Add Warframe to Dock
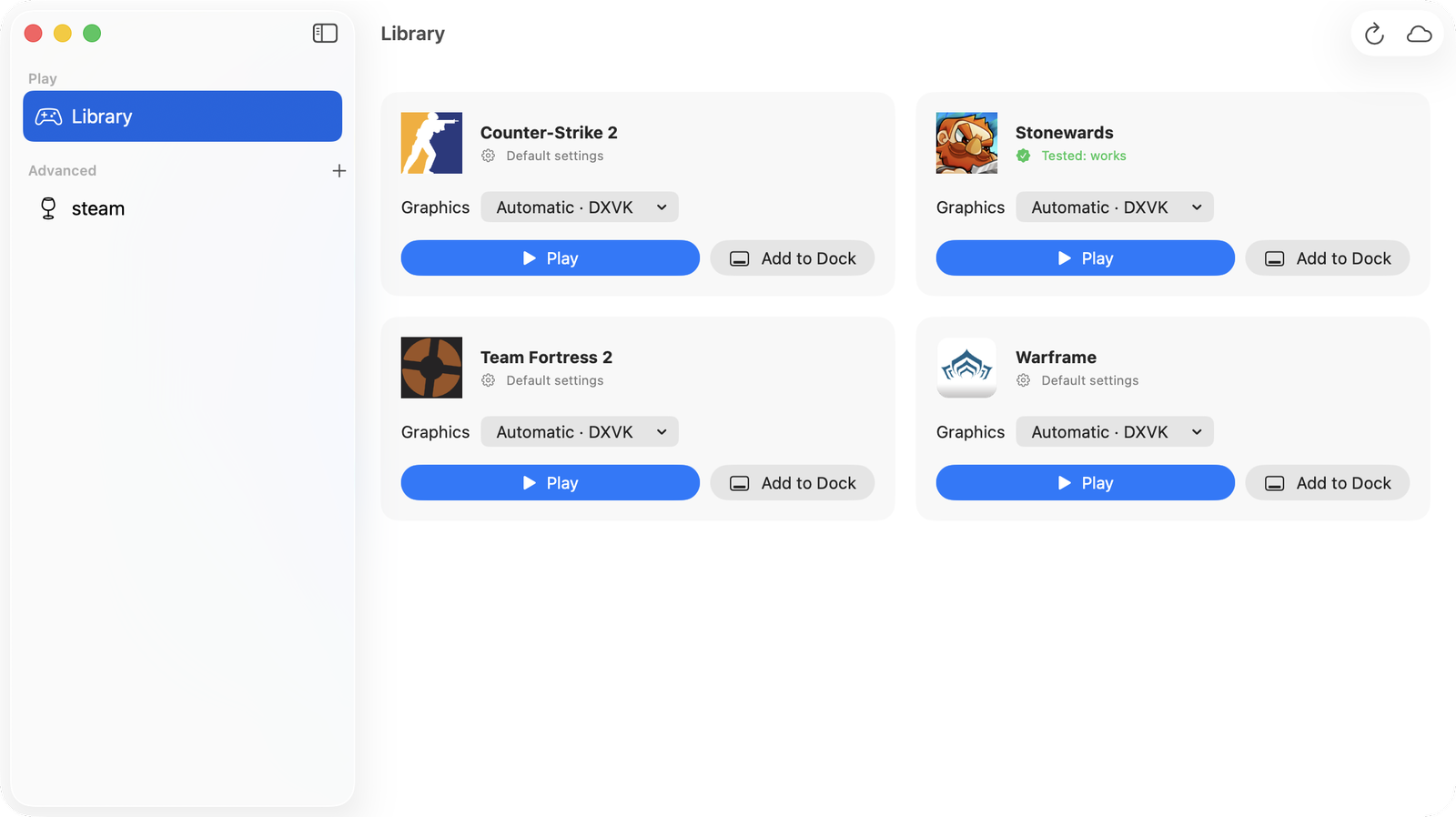1456x817 pixels. coord(1328,483)
